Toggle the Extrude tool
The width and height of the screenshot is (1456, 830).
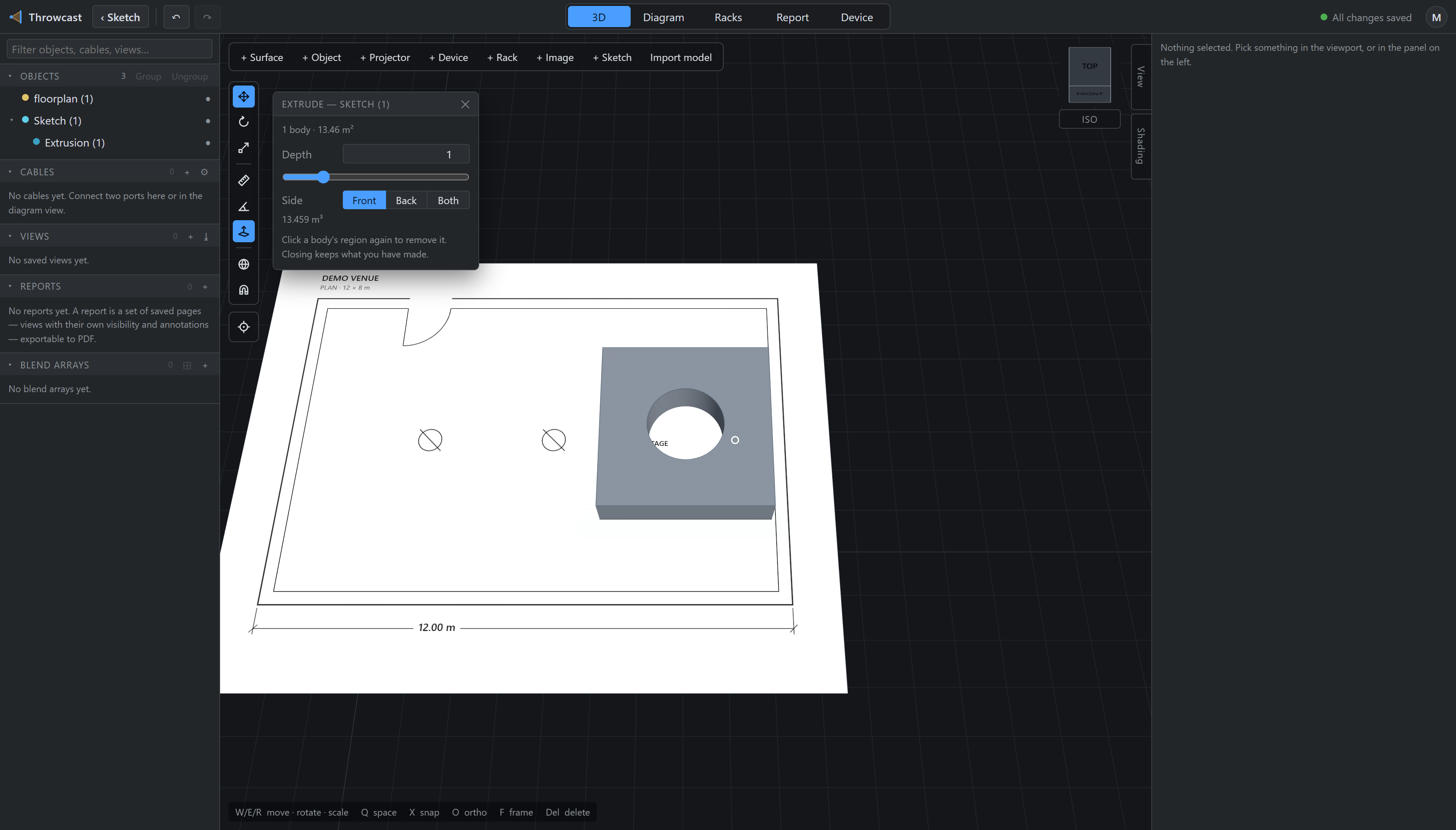pyautogui.click(x=243, y=232)
